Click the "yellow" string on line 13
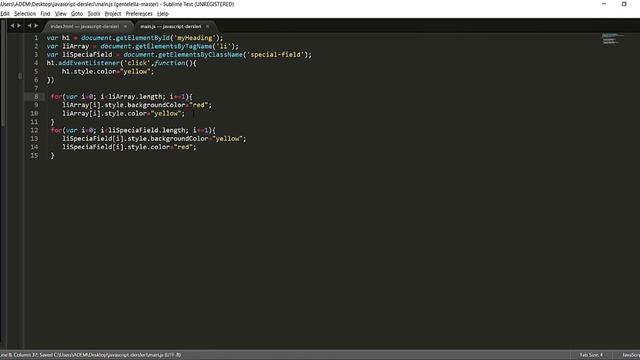This screenshot has height=360, width=640. (x=228, y=139)
